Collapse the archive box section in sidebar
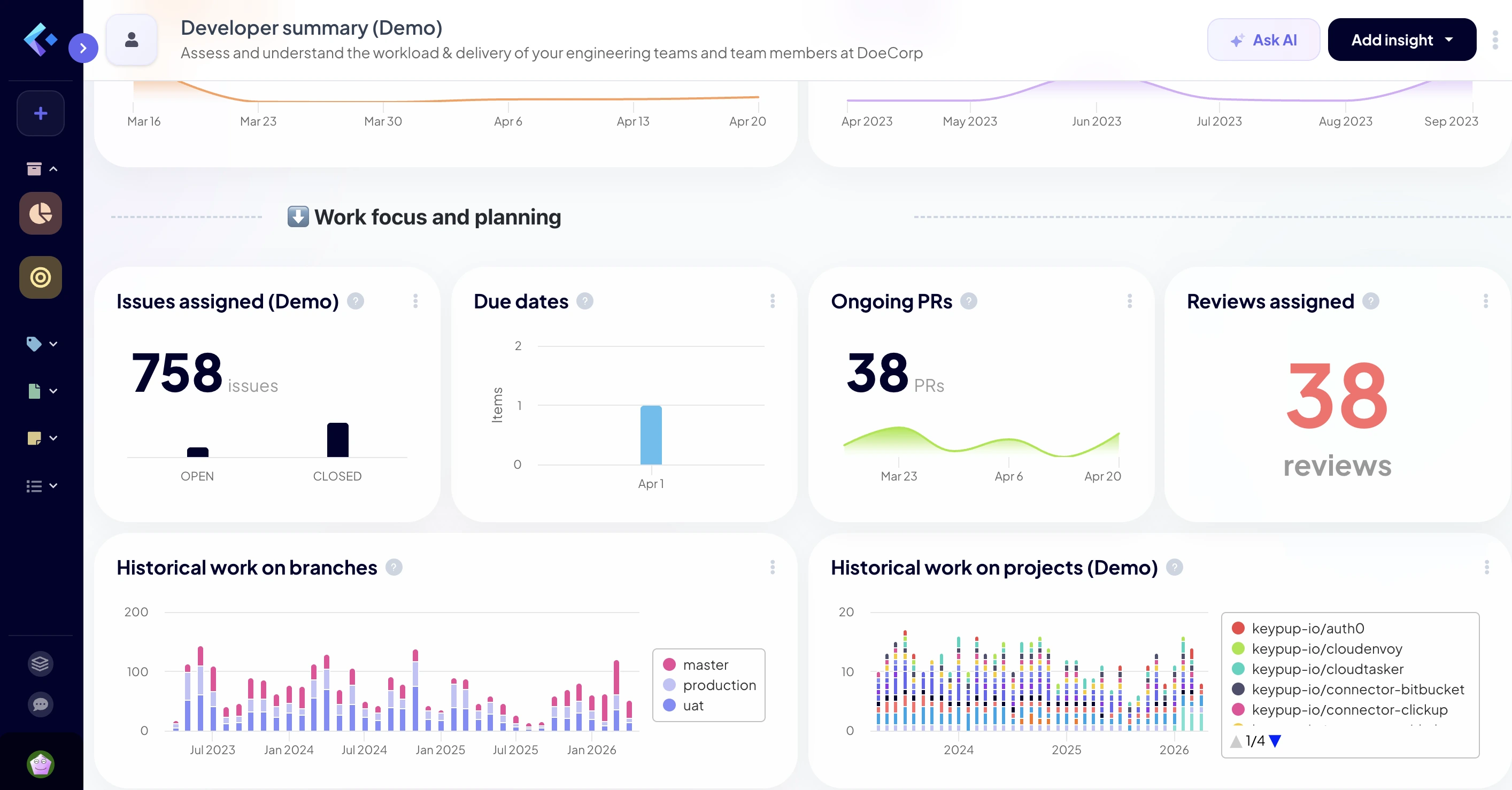 (x=42, y=169)
